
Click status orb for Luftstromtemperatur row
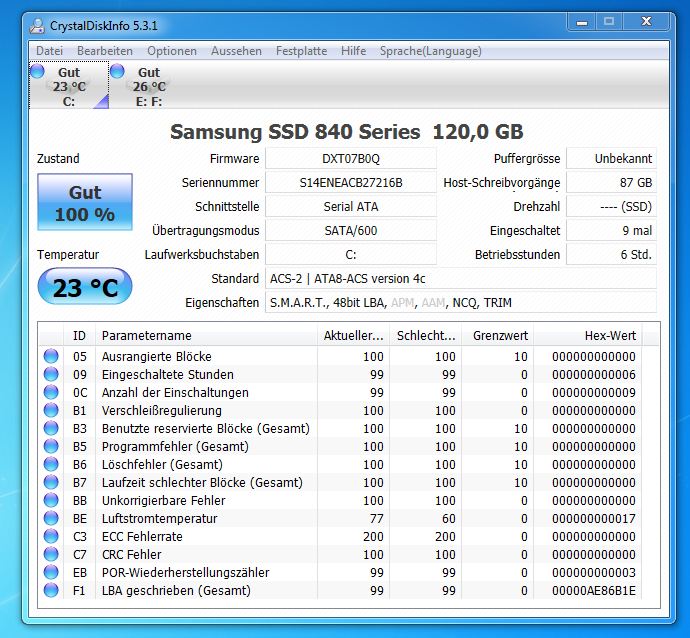coord(51,519)
